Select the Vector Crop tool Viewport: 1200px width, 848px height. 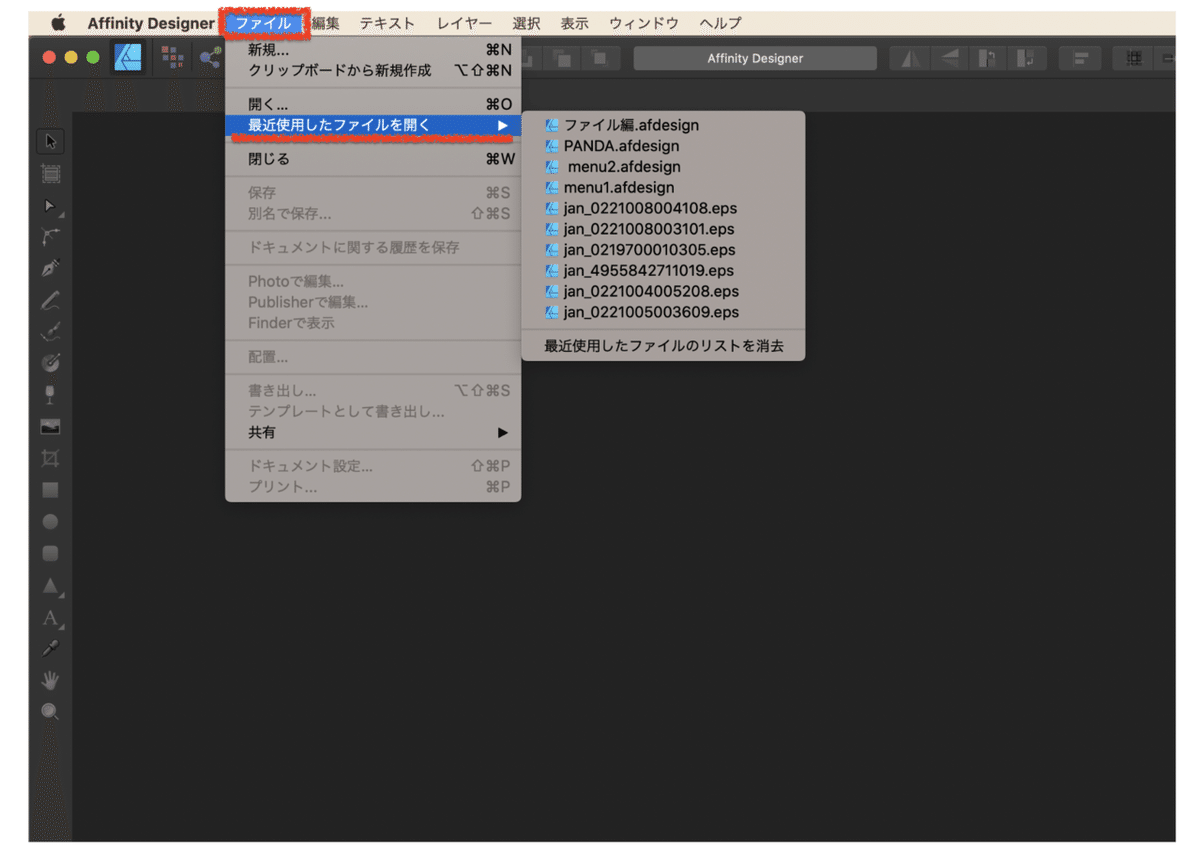tap(50, 458)
